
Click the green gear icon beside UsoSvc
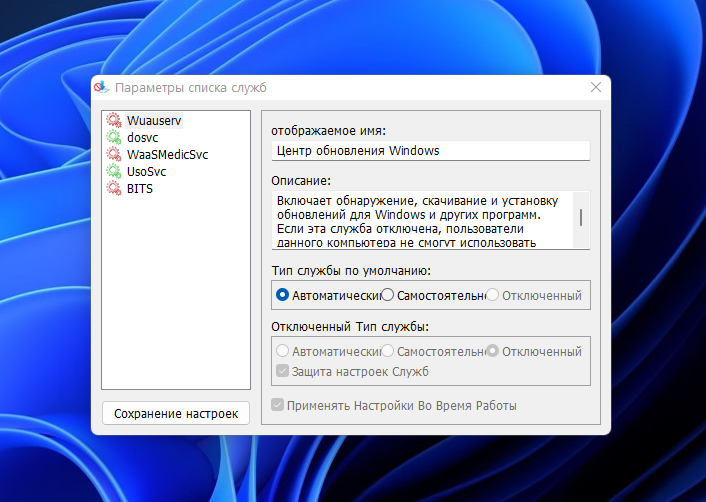[x=114, y=172]
